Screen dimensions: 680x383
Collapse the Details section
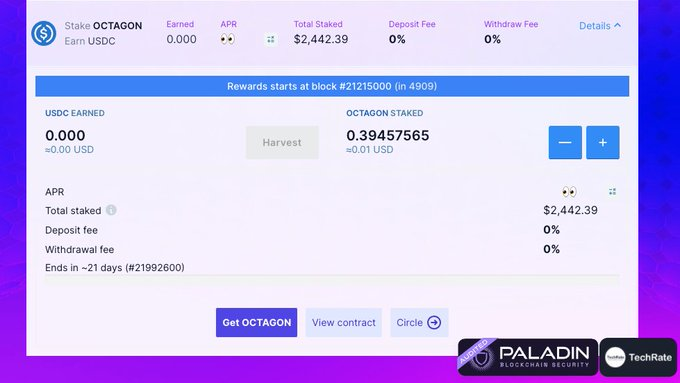(600, 26)
